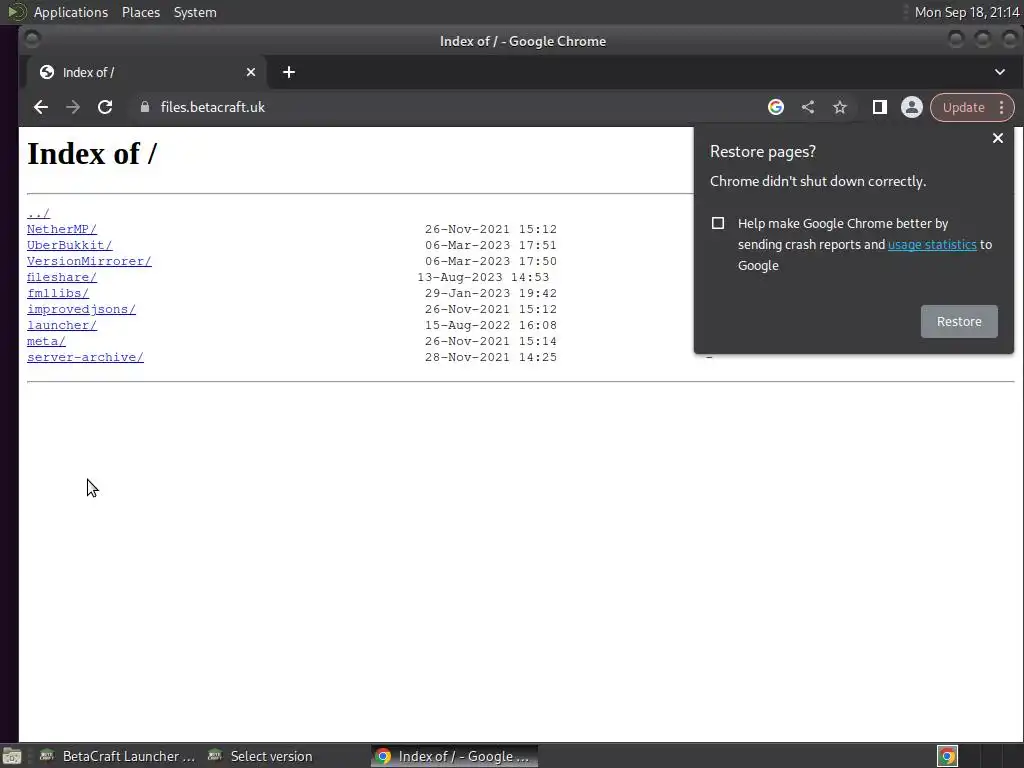The image size is (1024, 768).
Task: Reload the files.betacraft.uk page
Action: (x=104, y=107)
